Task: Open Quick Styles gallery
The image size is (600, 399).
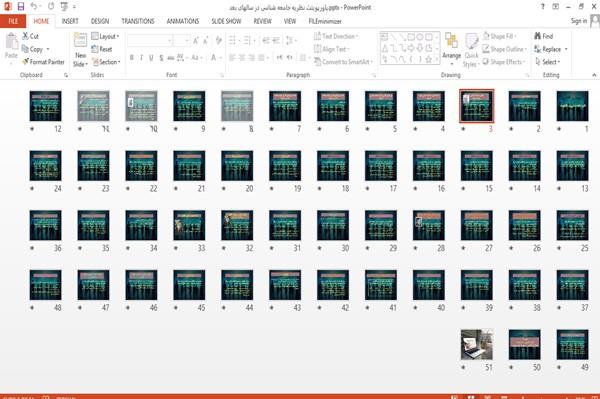Action: tap(471, 50)
